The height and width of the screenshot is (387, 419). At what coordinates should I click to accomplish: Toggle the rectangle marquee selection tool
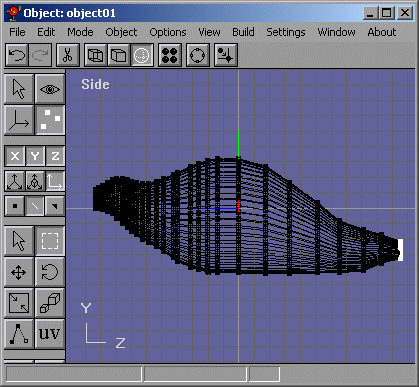(50, 241)
